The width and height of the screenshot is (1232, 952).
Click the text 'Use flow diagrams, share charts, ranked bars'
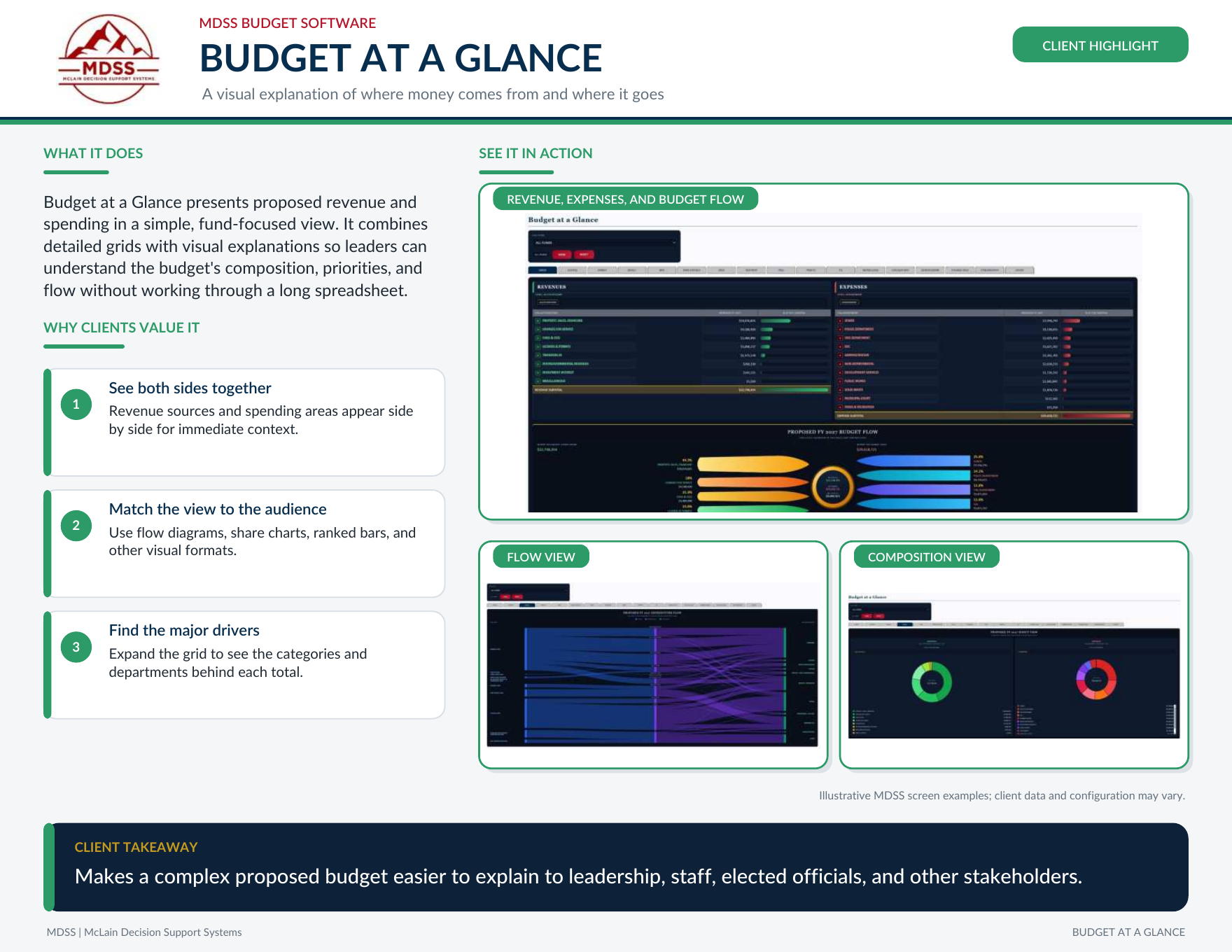(248, 533)
